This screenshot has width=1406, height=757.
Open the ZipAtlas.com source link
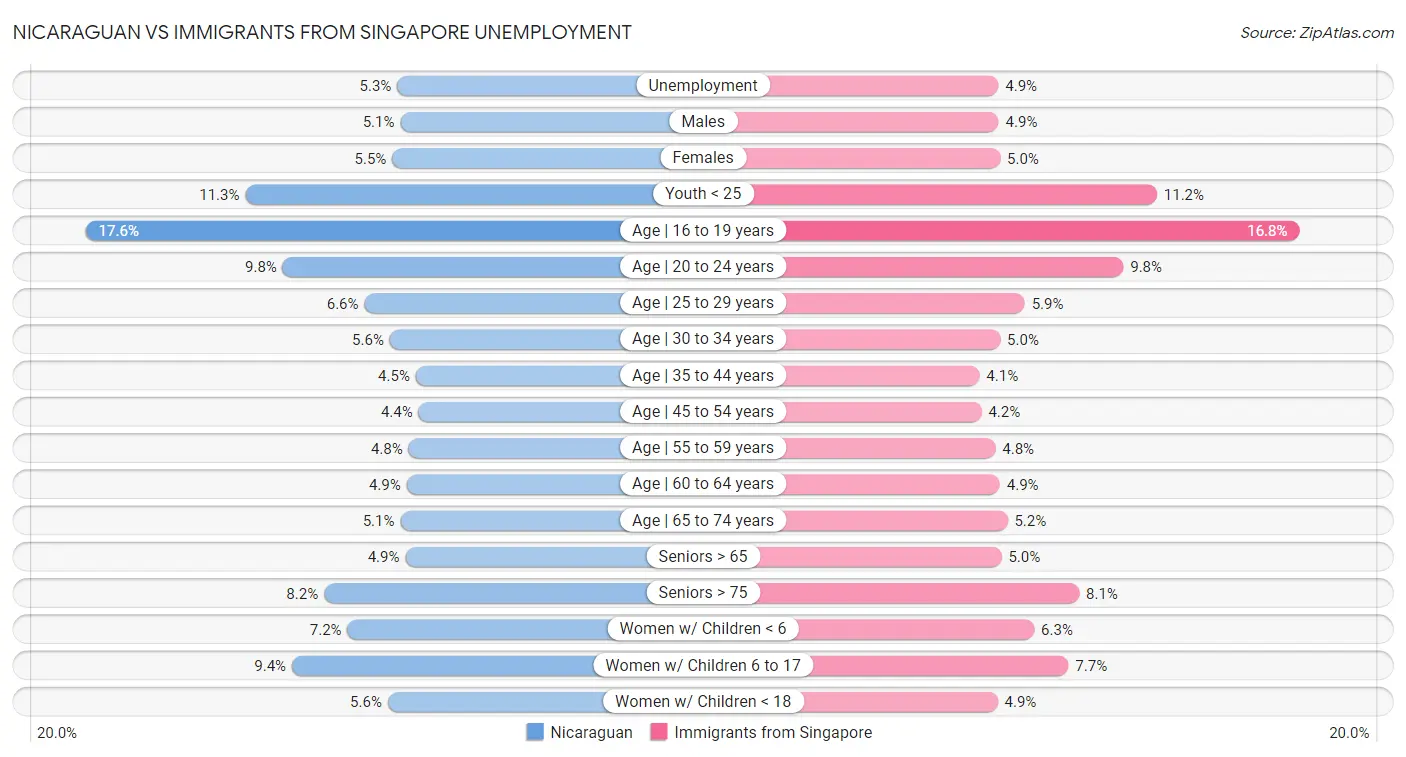coord(1316,33)
